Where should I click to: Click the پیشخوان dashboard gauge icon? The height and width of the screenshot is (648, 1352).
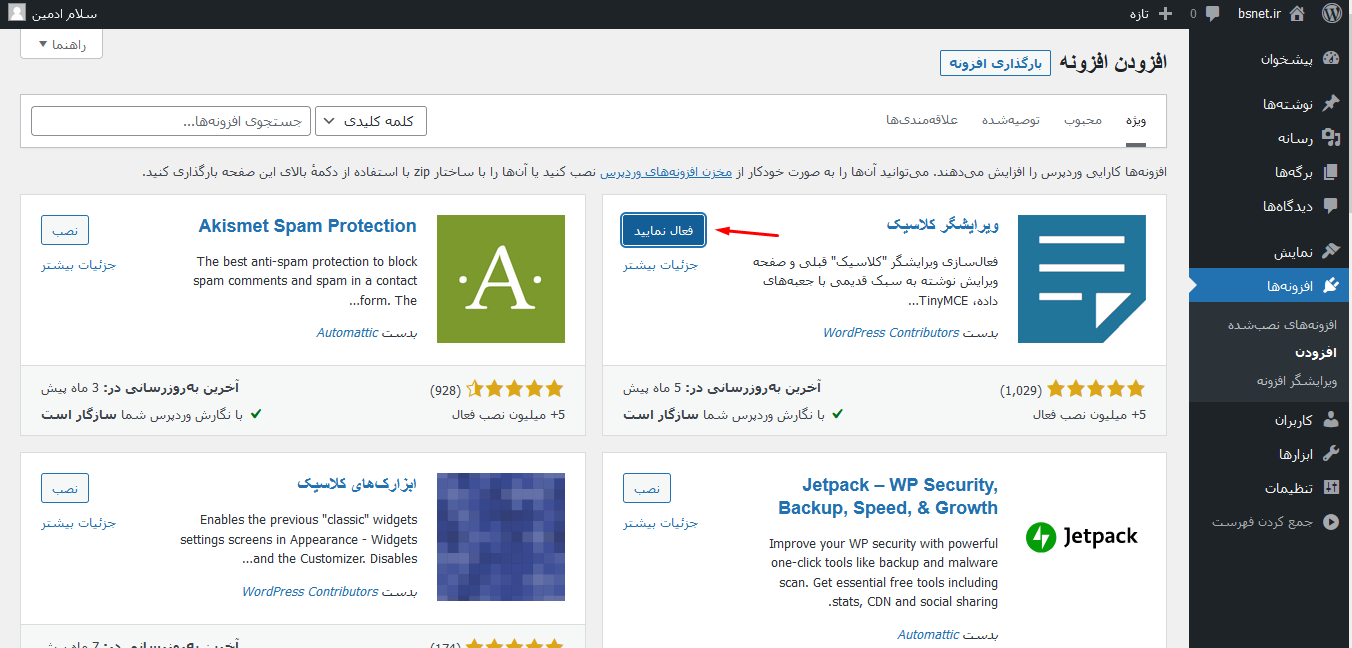1330,59
